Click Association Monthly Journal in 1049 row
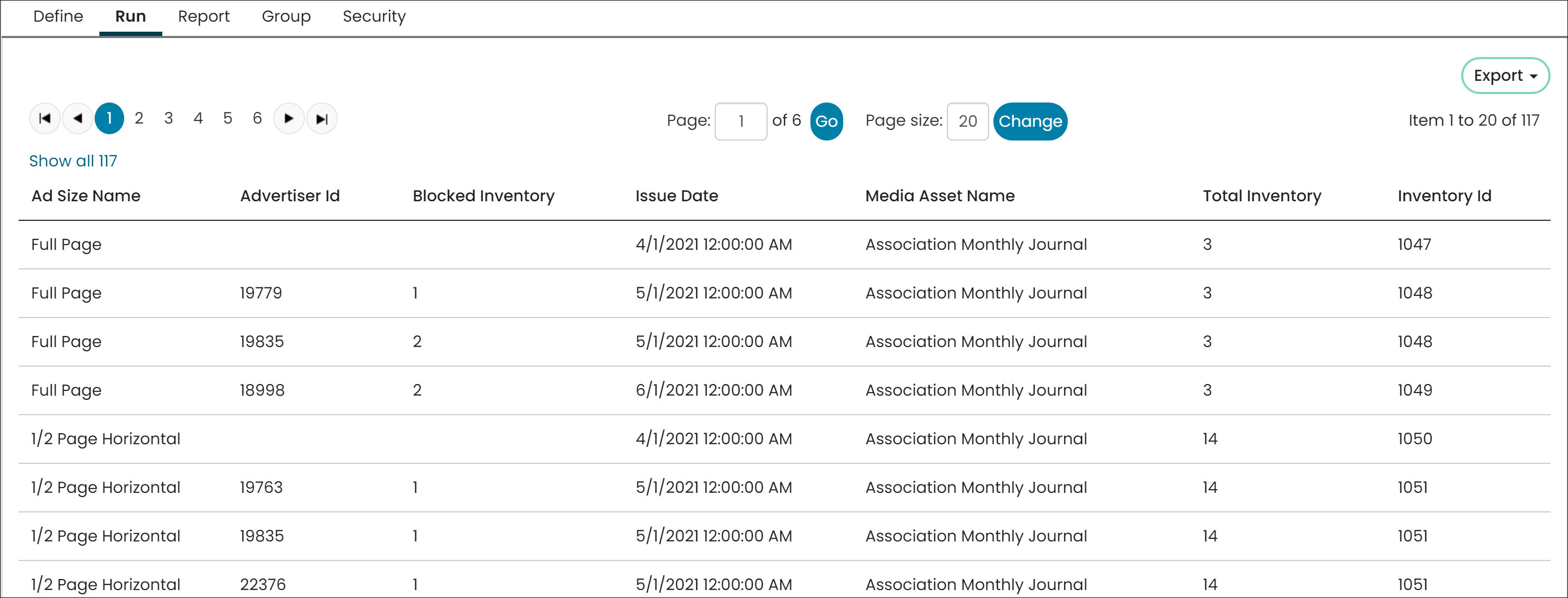This screenshot has width=1568, height=598. 976,390
